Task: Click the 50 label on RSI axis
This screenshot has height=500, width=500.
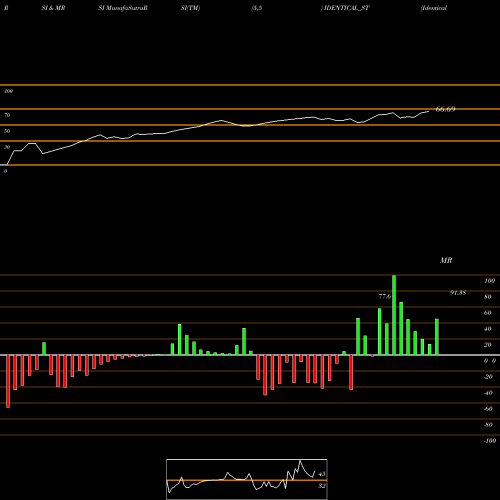Action: [7, 131]
